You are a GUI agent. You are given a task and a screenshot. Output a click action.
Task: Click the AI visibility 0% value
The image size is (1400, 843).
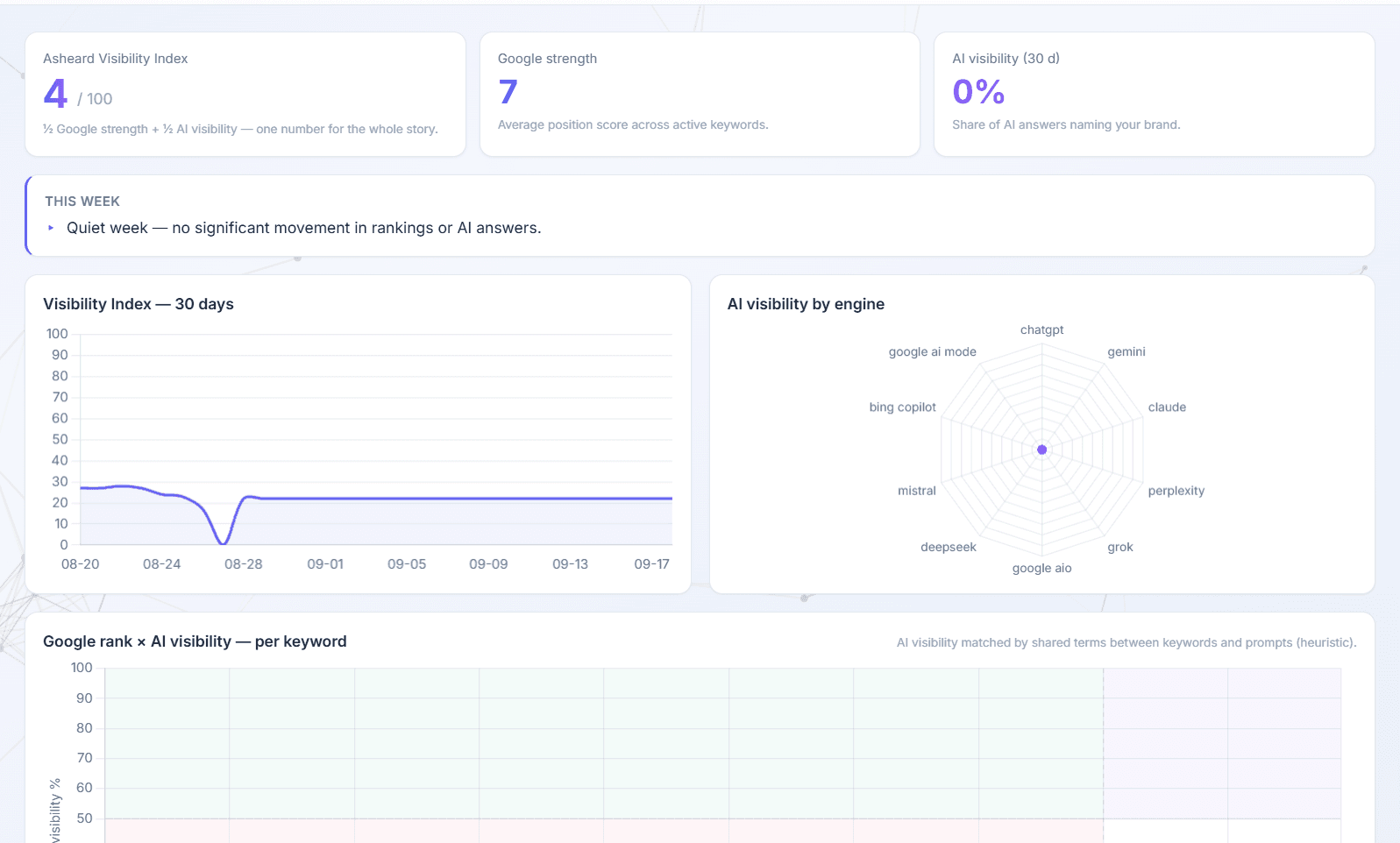pos(978,92)
